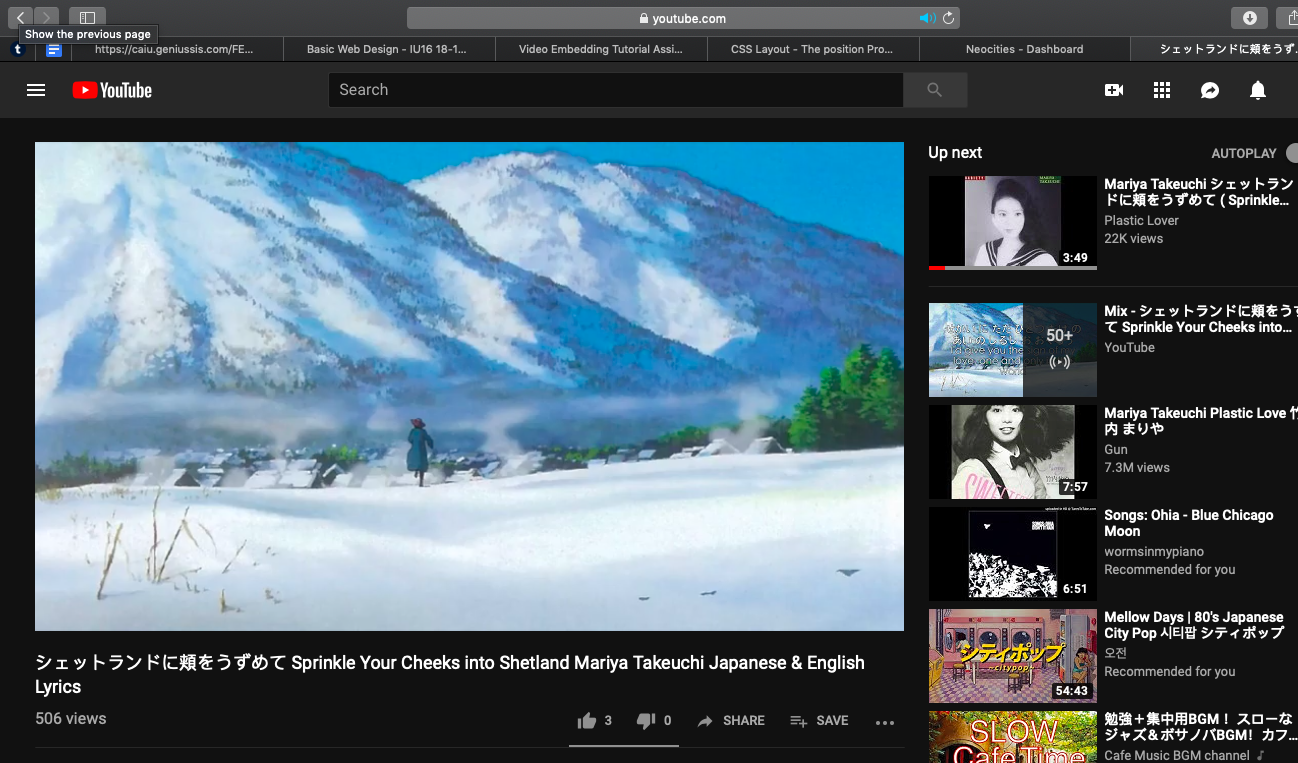Go forward using Safari's forward arrow
The width and height of the screenshot is (1298, 763).
point(47,17)
